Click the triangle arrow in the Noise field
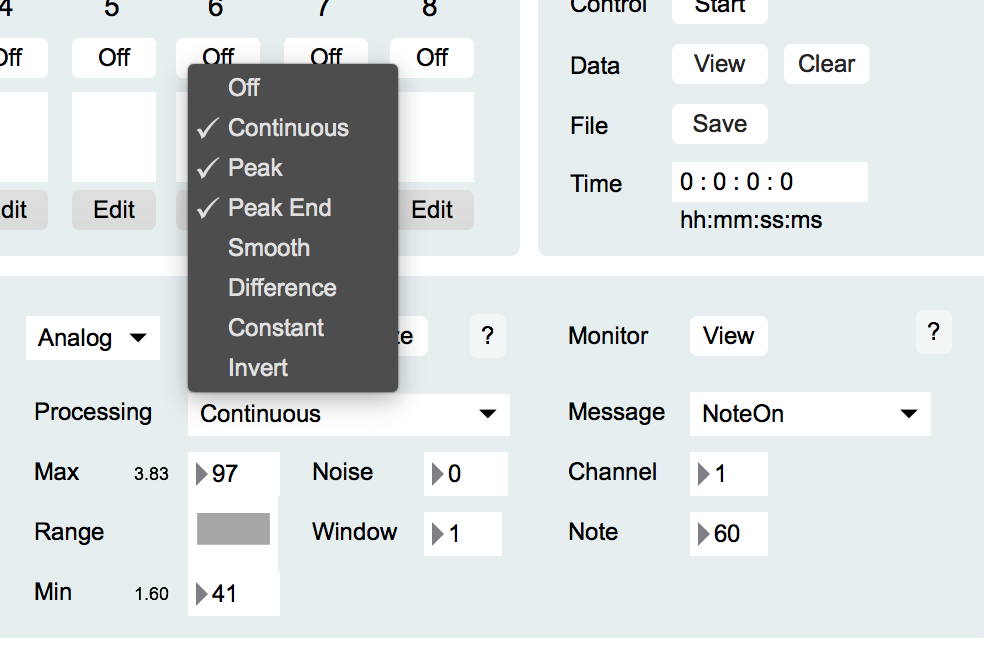The height and width of the screenshot is (648, 984). [x=438, y=474]
